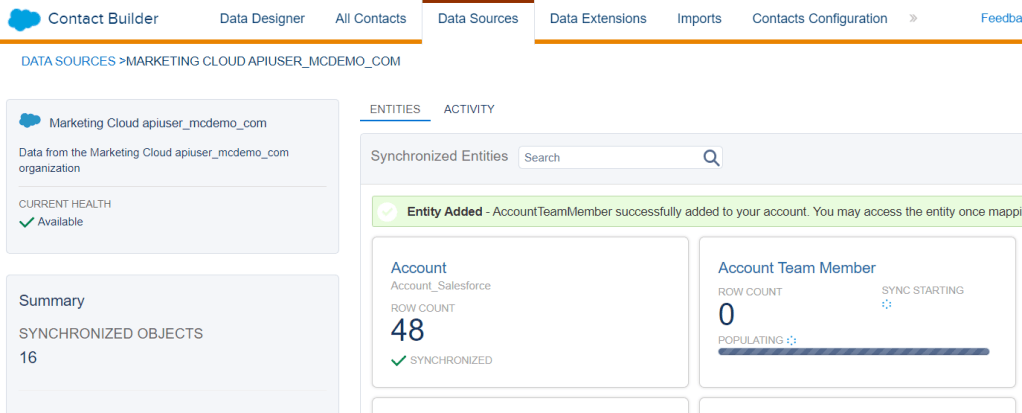Click the Account Team Member progress bar
Viewport: 1022px width, 413px height.
[x=853, y=352]
